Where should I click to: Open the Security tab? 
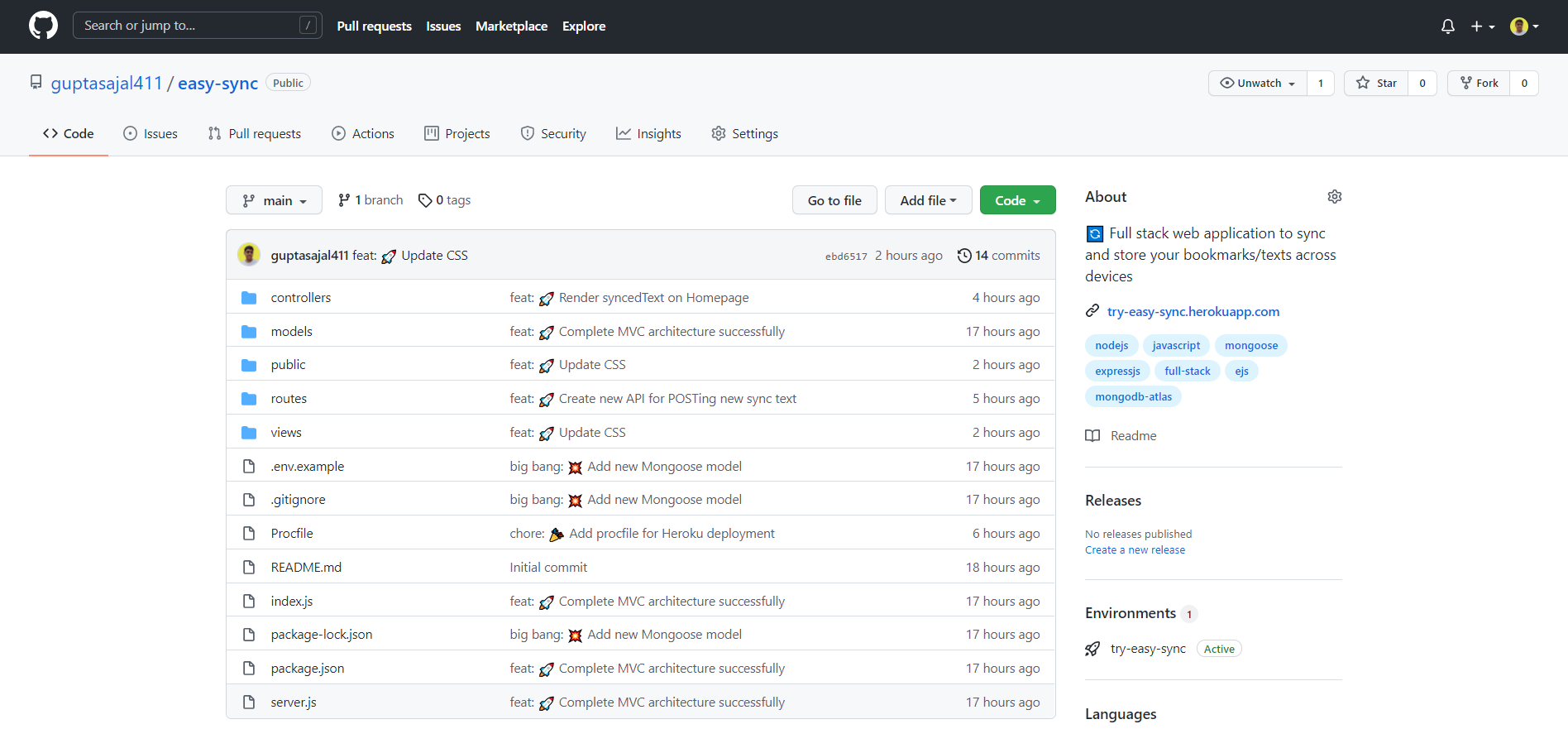(553, 134)
